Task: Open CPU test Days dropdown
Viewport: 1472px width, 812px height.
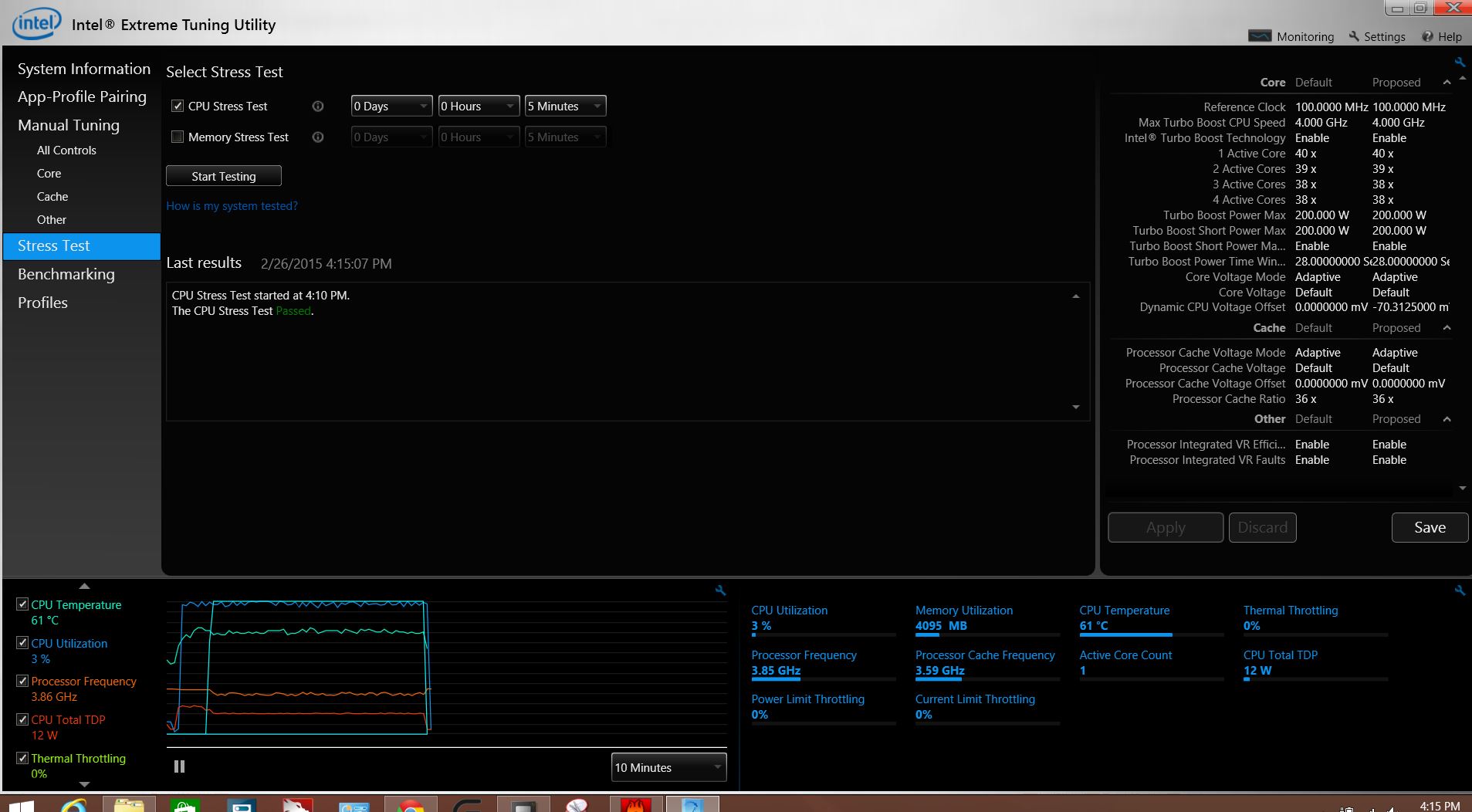Action: click(391, 106)
